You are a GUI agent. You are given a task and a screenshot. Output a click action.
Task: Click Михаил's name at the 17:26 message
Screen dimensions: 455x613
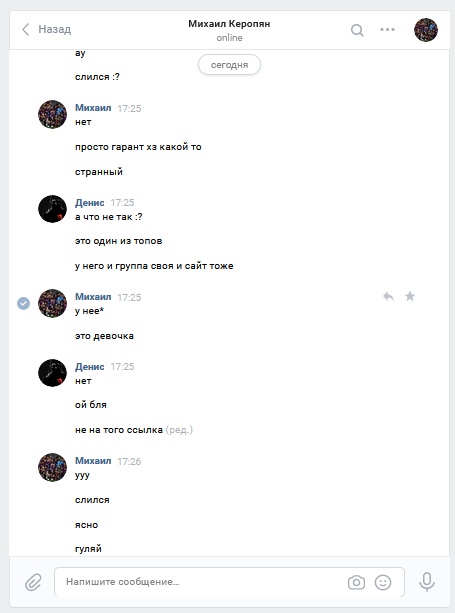[x=93, y=461]
